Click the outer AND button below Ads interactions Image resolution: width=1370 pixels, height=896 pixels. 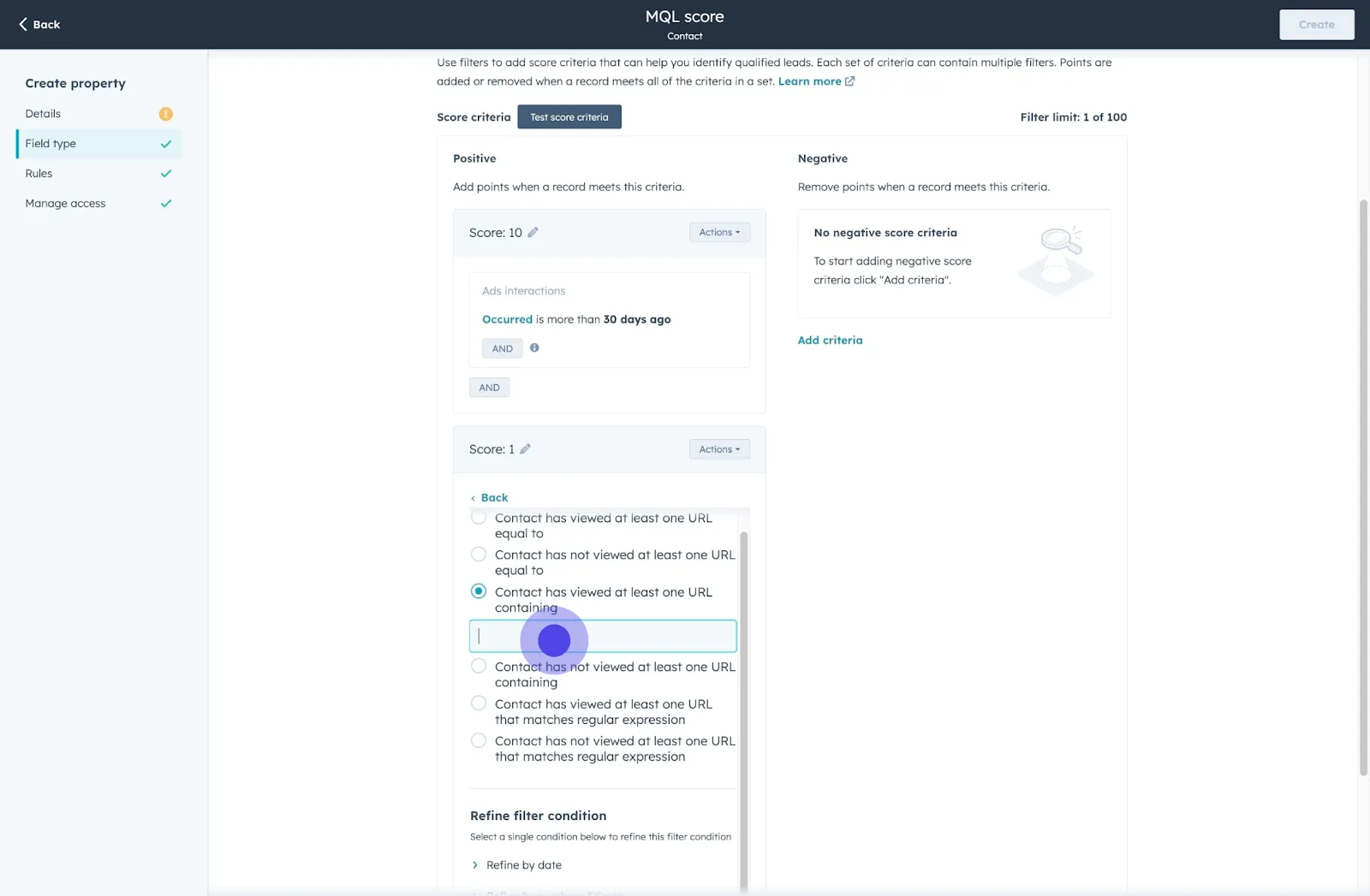[x=489, y=388]
